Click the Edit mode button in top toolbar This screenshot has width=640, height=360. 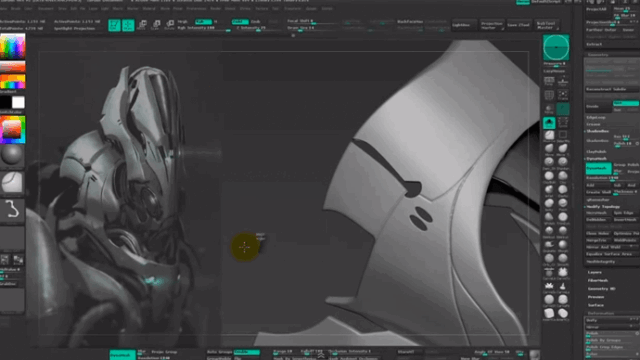[114, 25]
